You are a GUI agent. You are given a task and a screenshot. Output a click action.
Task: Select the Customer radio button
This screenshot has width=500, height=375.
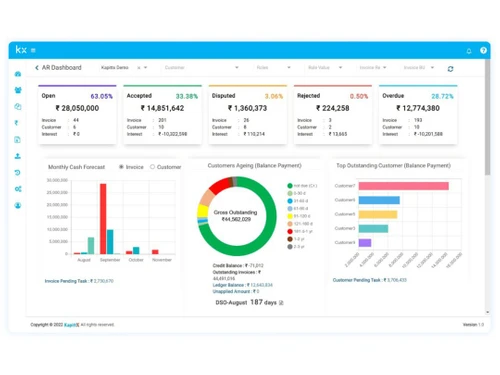(x=152, y=167)
